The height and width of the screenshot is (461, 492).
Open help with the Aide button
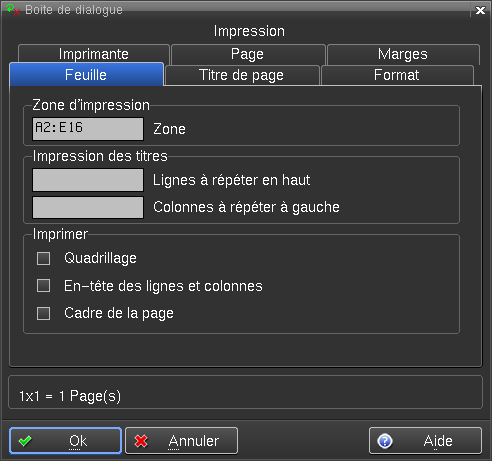pos(425,441)
